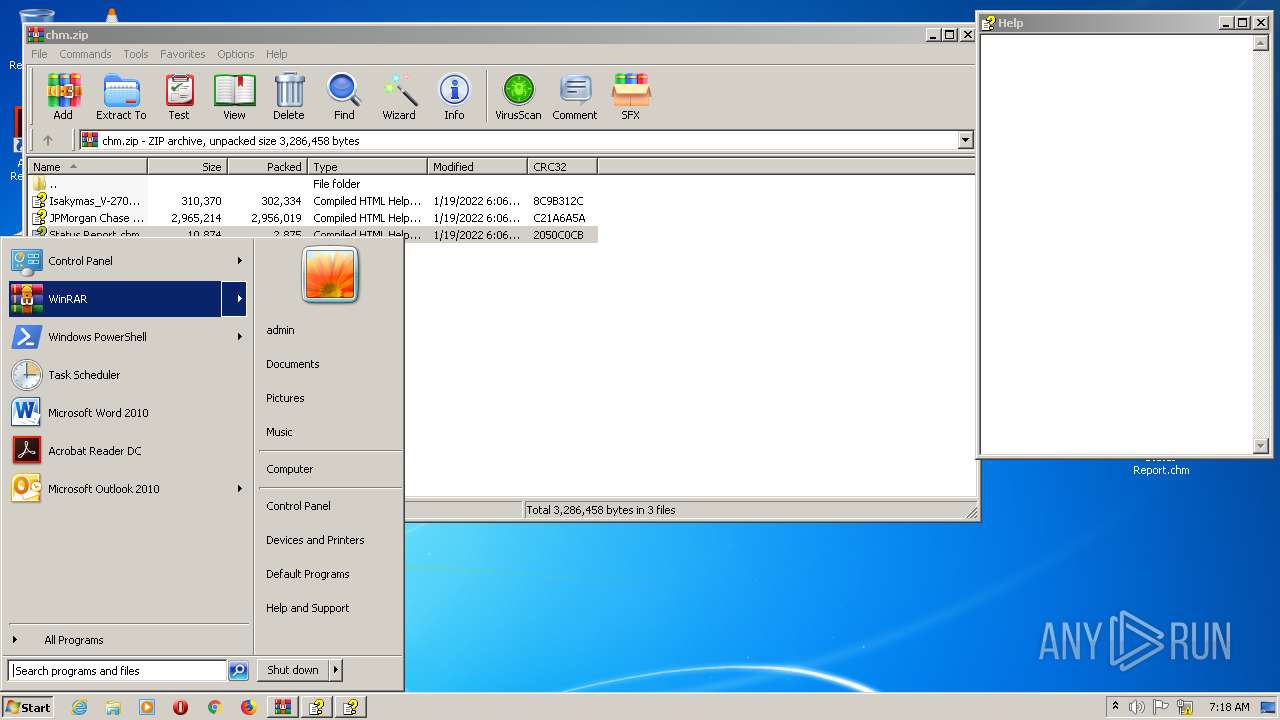
Task: Open the address bar path dropdown
Action: click(x=965, y=141)
